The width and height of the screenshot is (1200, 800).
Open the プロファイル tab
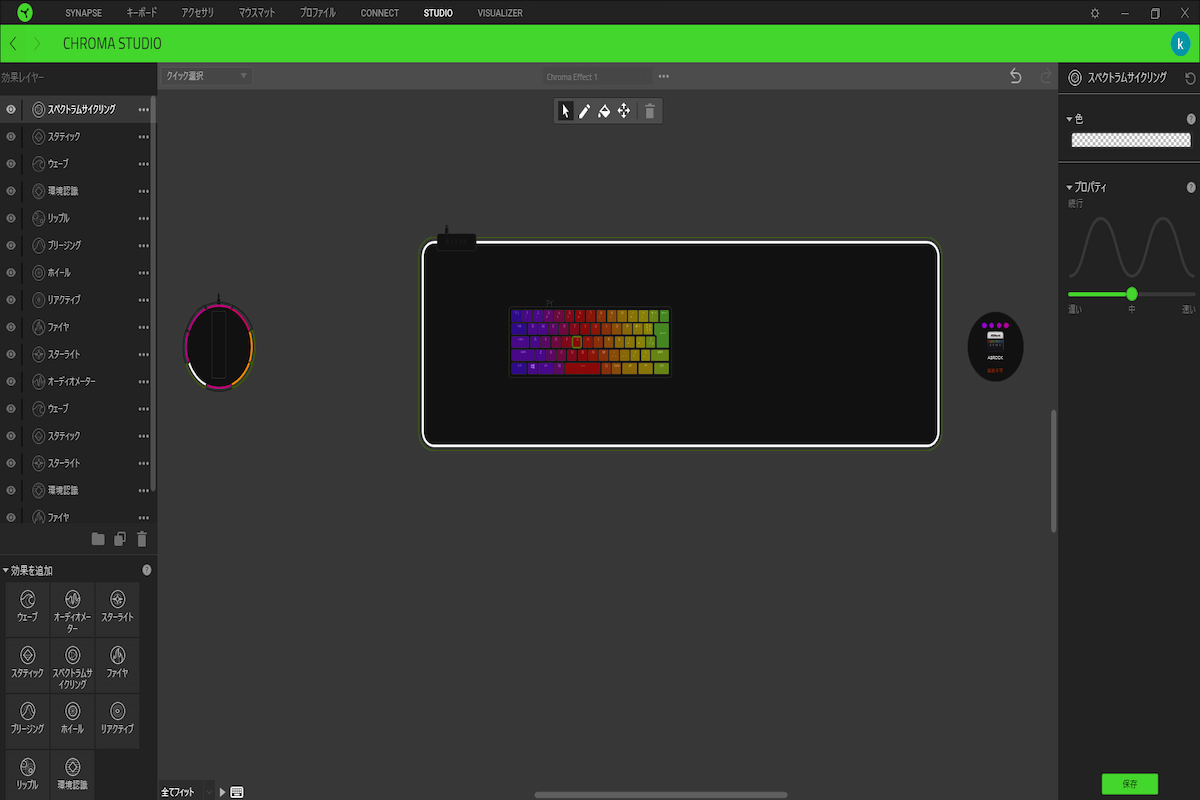click(318, 13)
